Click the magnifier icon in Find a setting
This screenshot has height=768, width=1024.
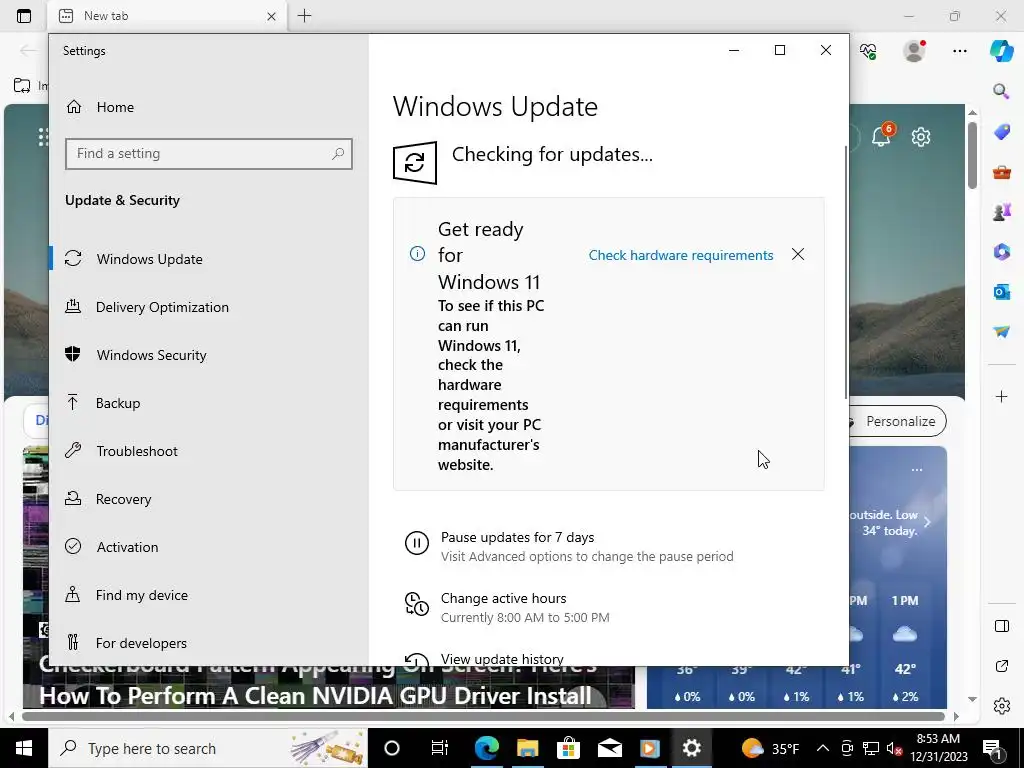338,153
